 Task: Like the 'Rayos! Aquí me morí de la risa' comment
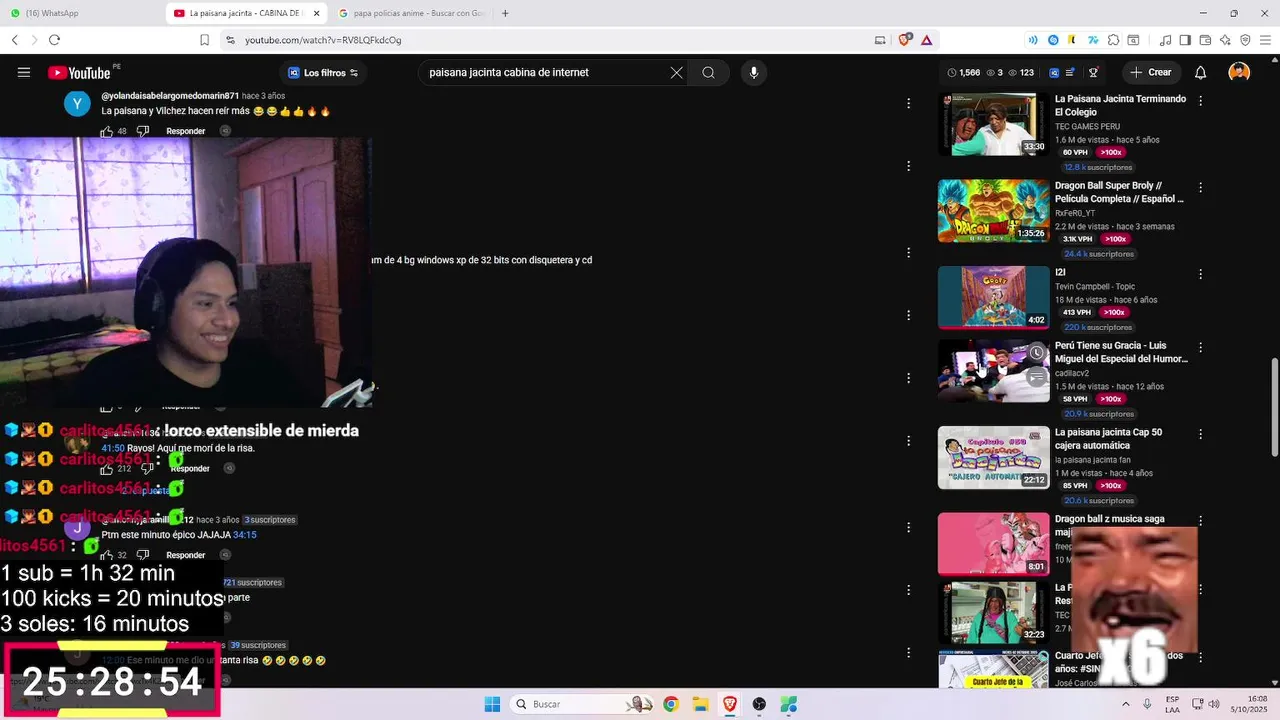point(107,468)
